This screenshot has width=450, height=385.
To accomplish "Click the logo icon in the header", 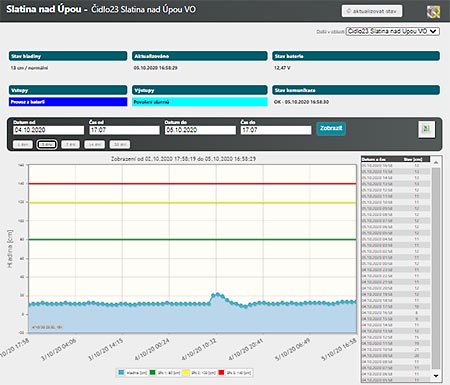I will tap(433, 11).
